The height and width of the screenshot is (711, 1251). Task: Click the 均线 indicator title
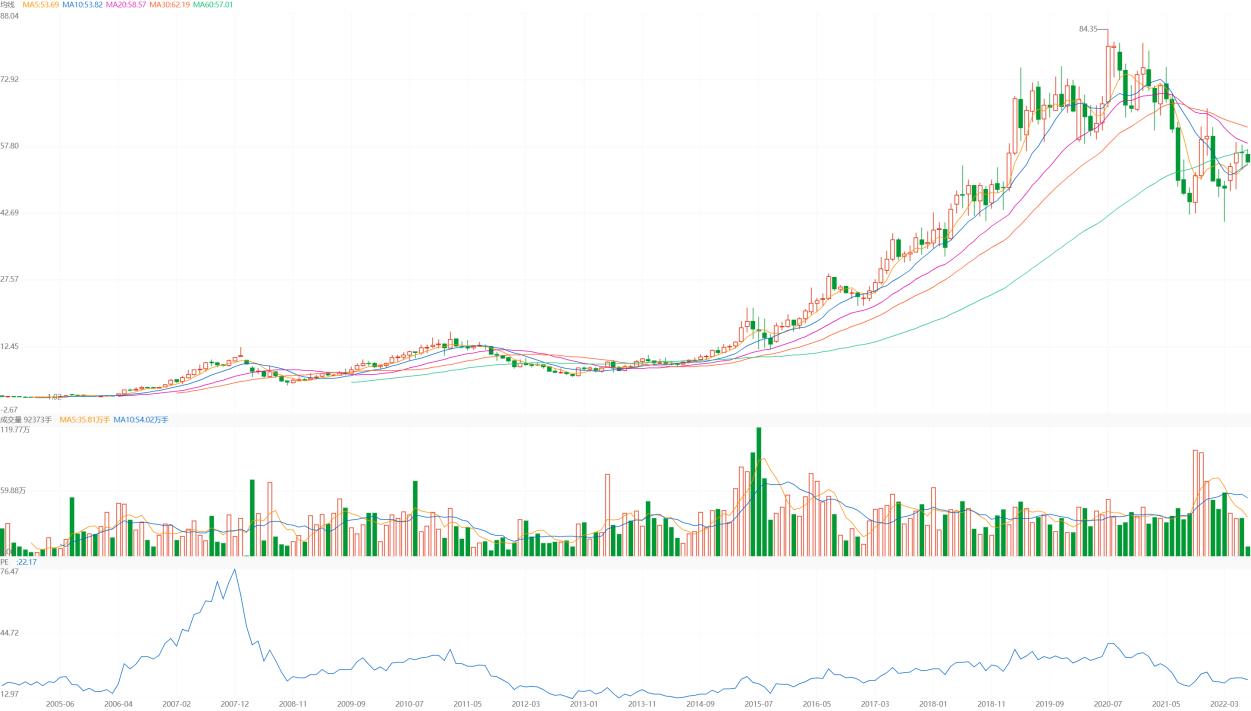(x=7, y=5)
